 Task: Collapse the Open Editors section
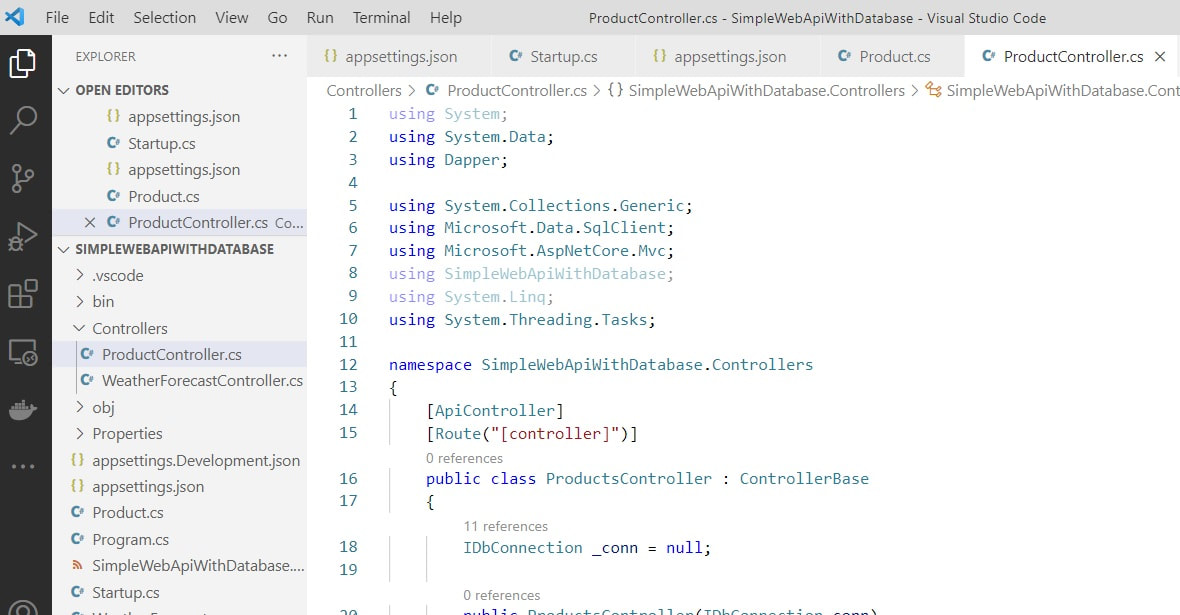coord(180,90)
